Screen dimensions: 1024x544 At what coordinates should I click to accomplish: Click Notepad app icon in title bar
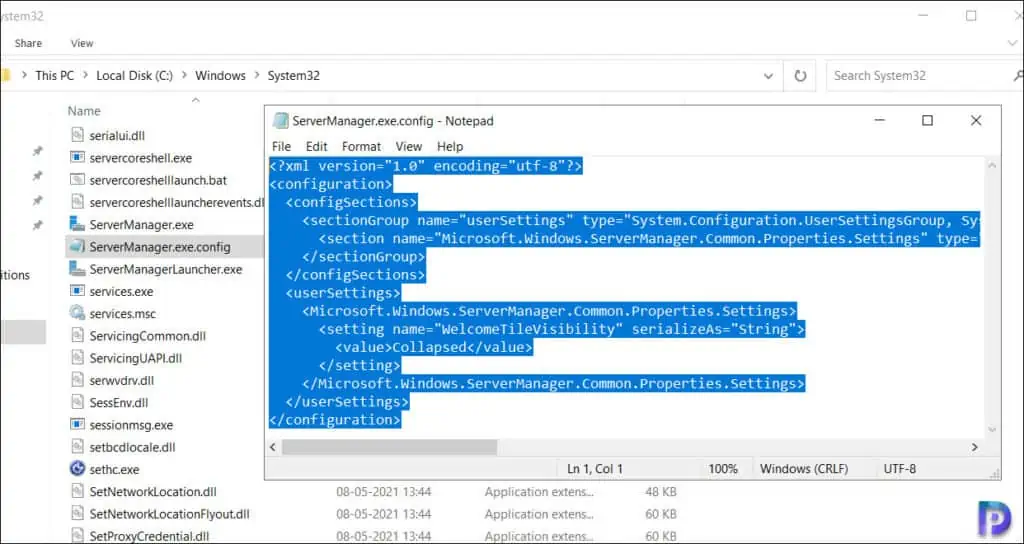coord(281,121)
